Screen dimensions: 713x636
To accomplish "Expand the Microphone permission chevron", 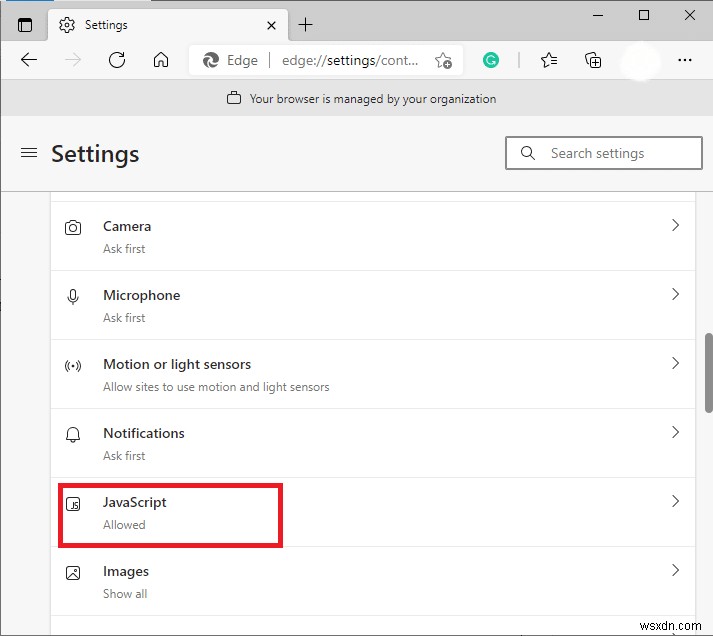I will click(x=675, y=295).
